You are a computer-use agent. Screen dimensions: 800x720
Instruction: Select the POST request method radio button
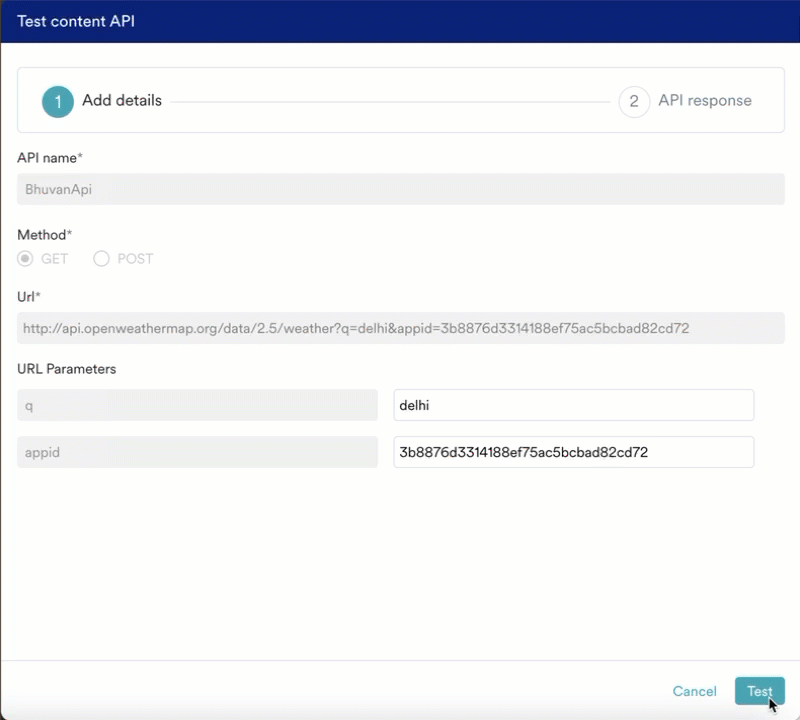[101, 259]
